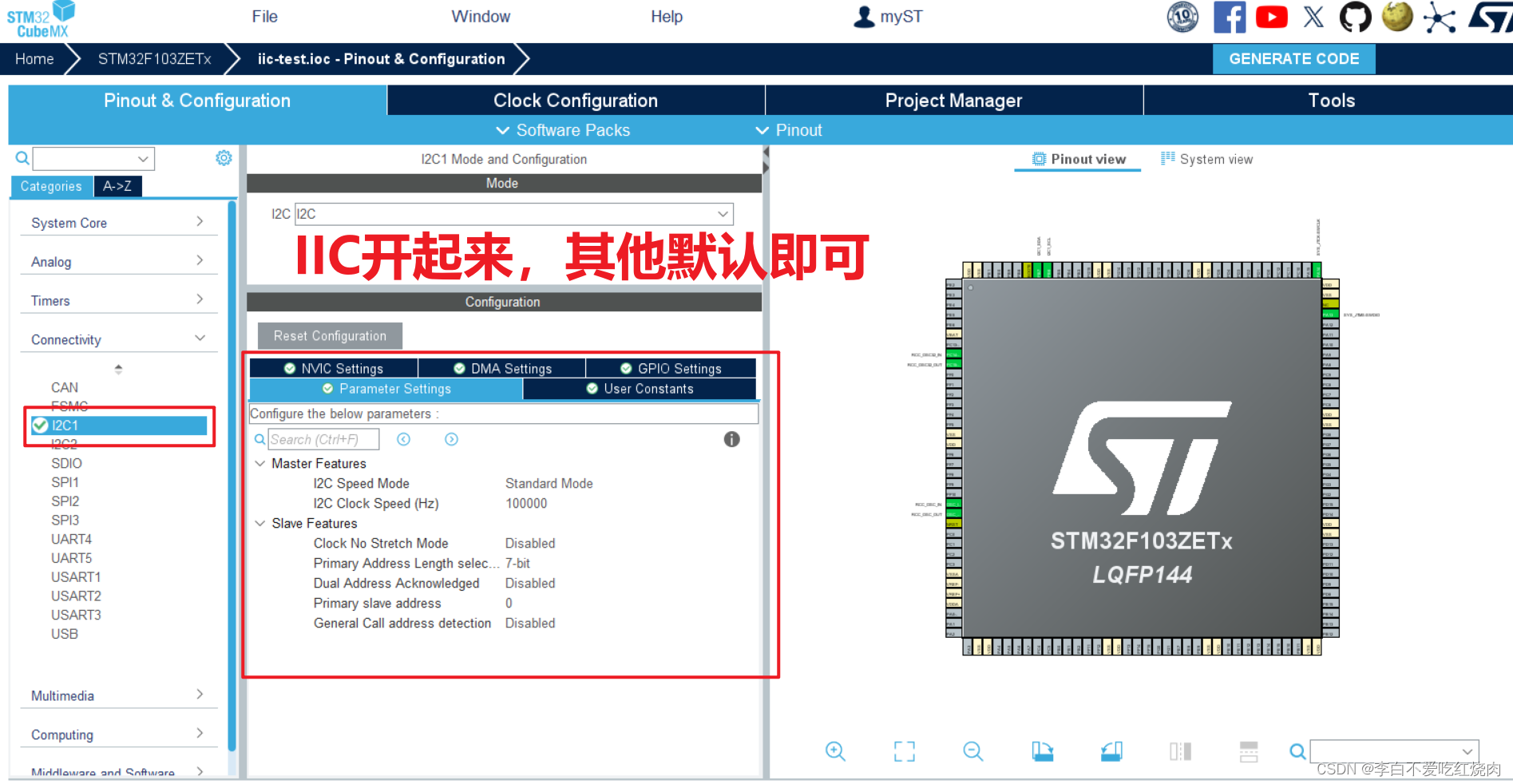Select CAN peripheral

pyautogui.click(x=65, y=387)
